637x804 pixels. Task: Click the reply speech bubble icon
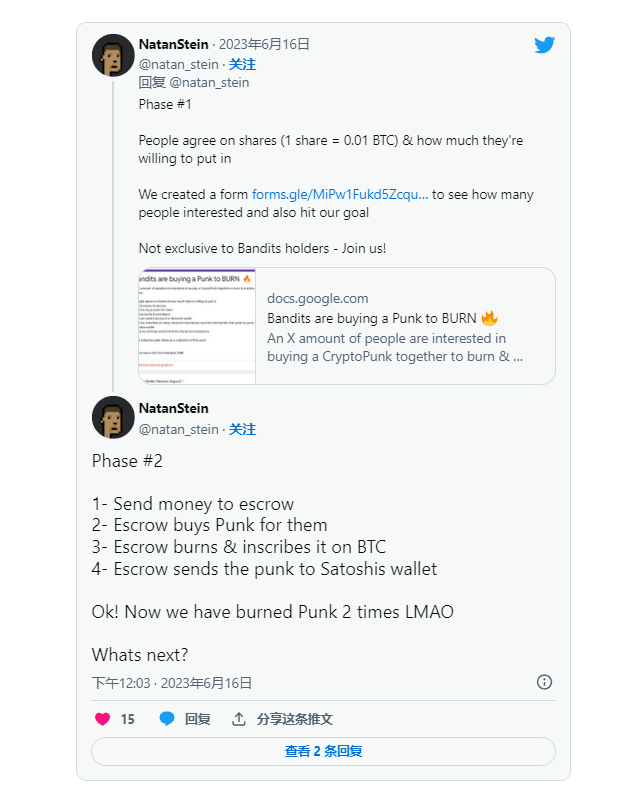point(167,719)
